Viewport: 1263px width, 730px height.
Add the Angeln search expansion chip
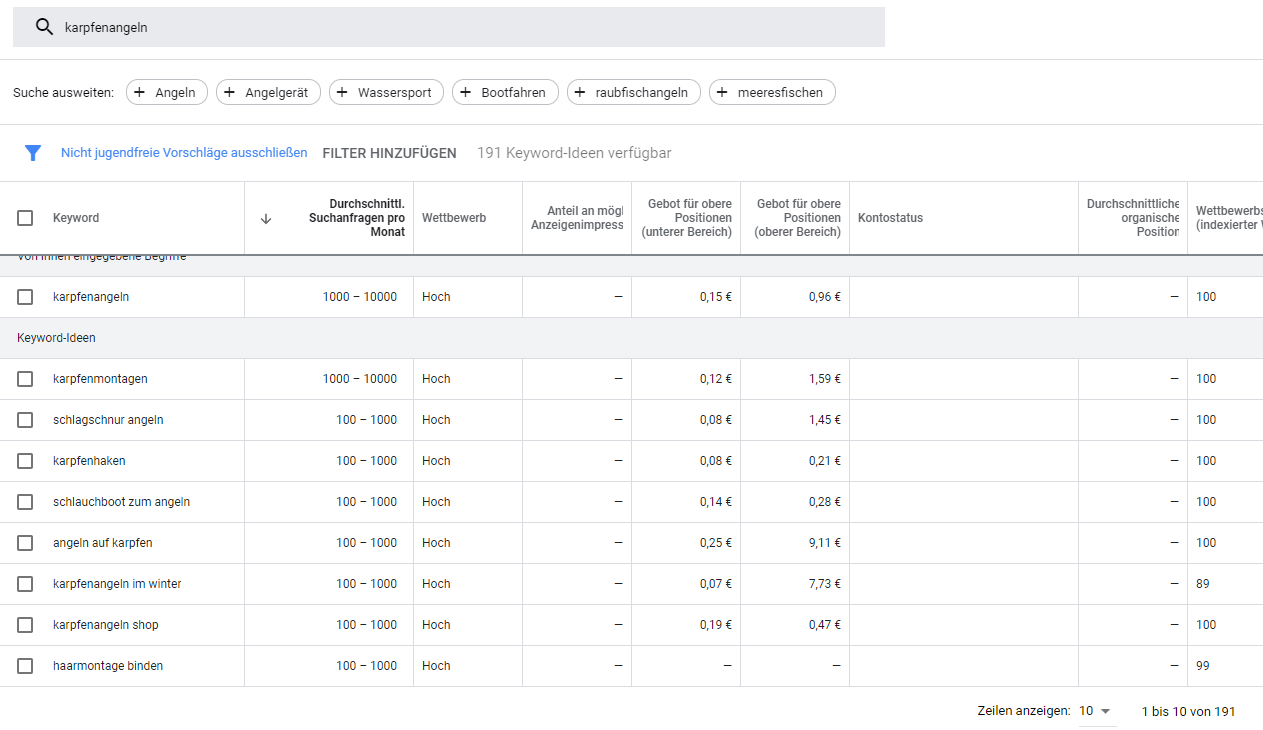point(166,92)
